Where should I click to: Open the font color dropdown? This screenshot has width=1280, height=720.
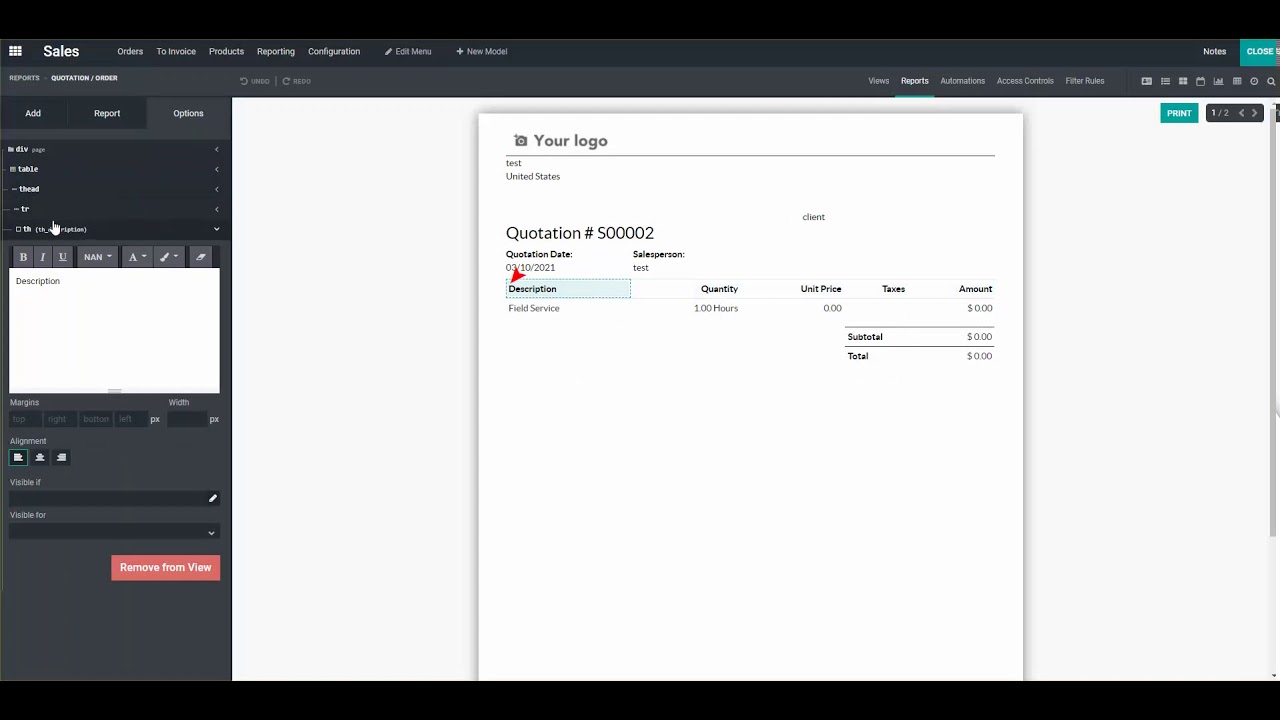pos(136,257)
